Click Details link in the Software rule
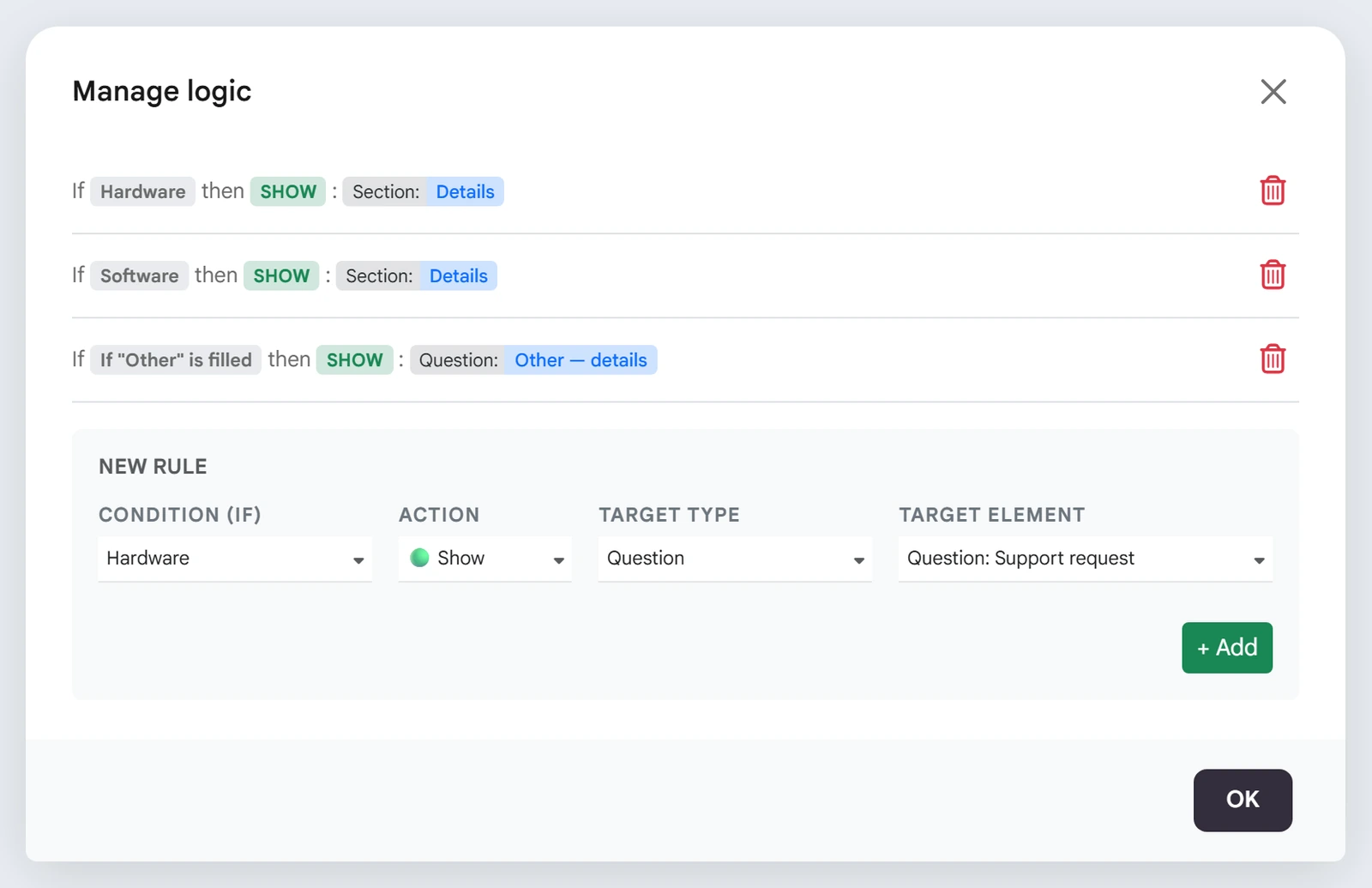 pos(458,275)
